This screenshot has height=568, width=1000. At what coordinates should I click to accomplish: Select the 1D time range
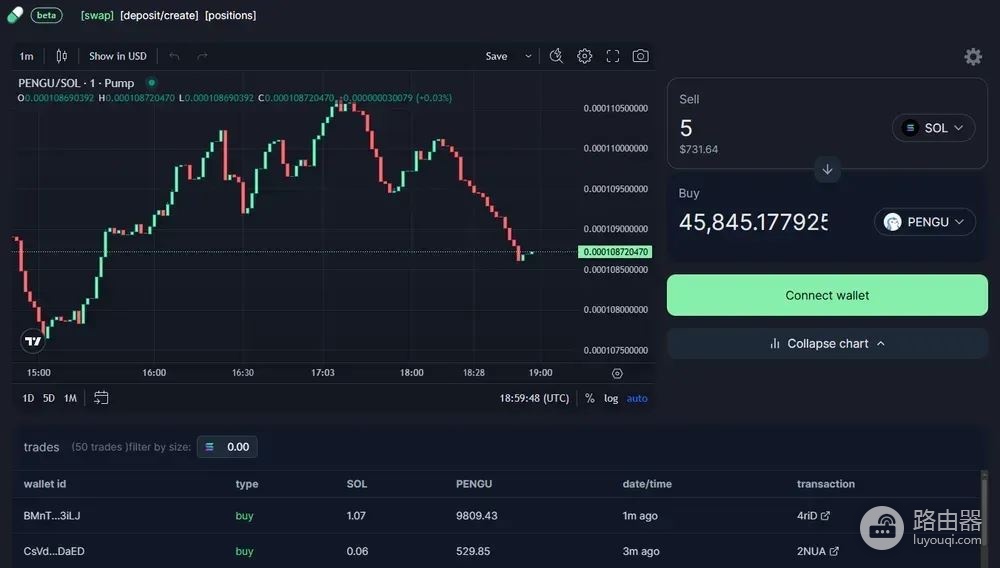(x=28, y=398)
